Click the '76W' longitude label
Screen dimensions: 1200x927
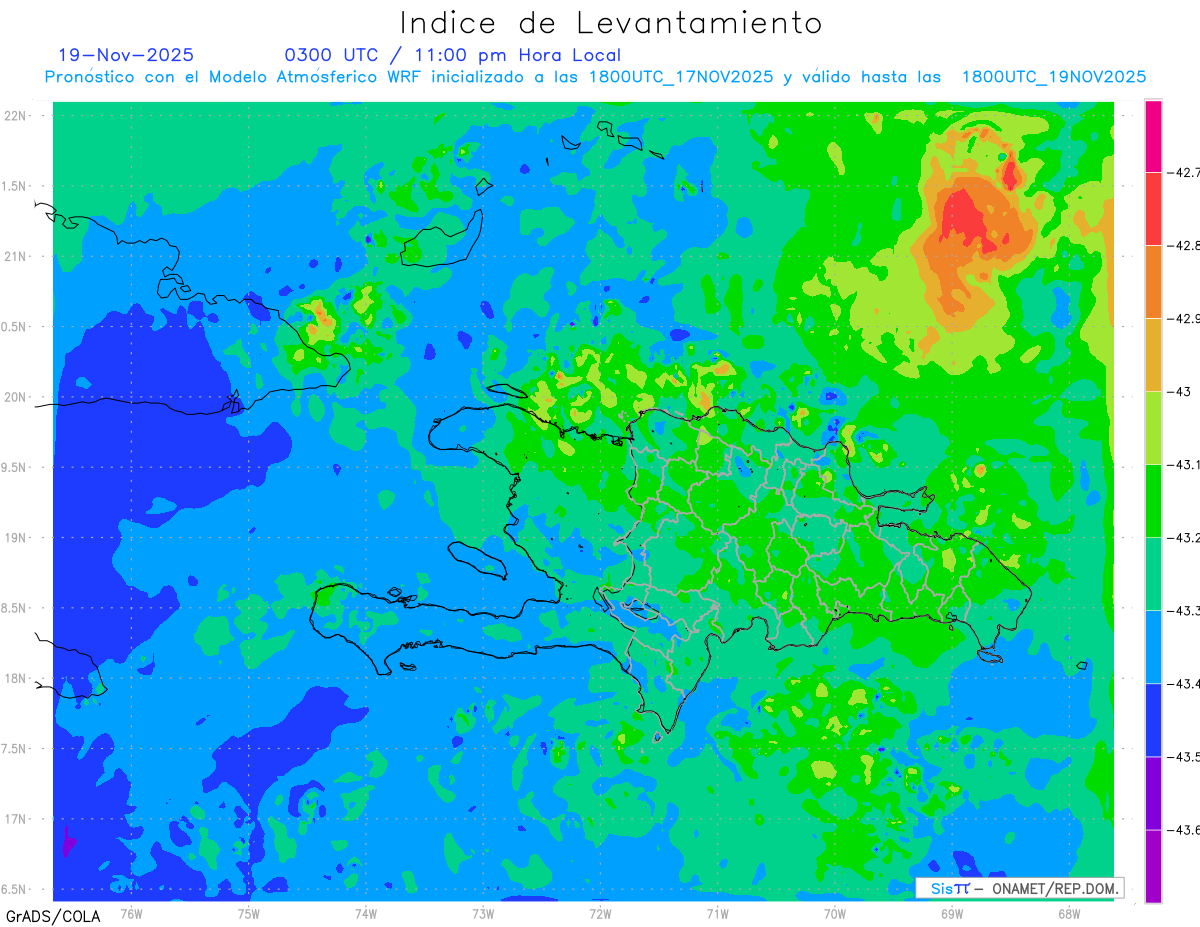131,913
